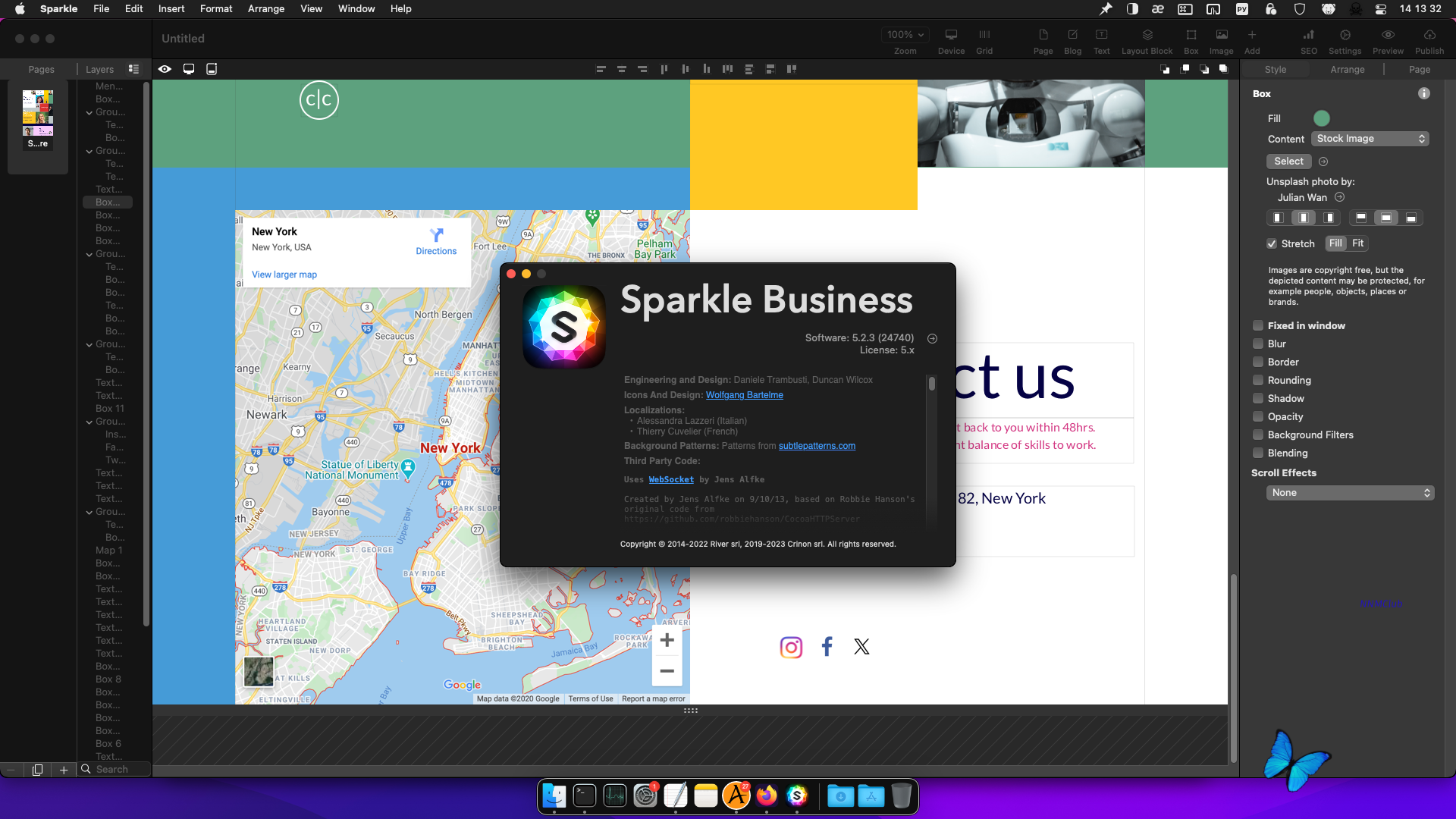Viewport: 1456px width, 819px height.
Task: Insert an Image from the toolbar
Action: coord(1222,41)
